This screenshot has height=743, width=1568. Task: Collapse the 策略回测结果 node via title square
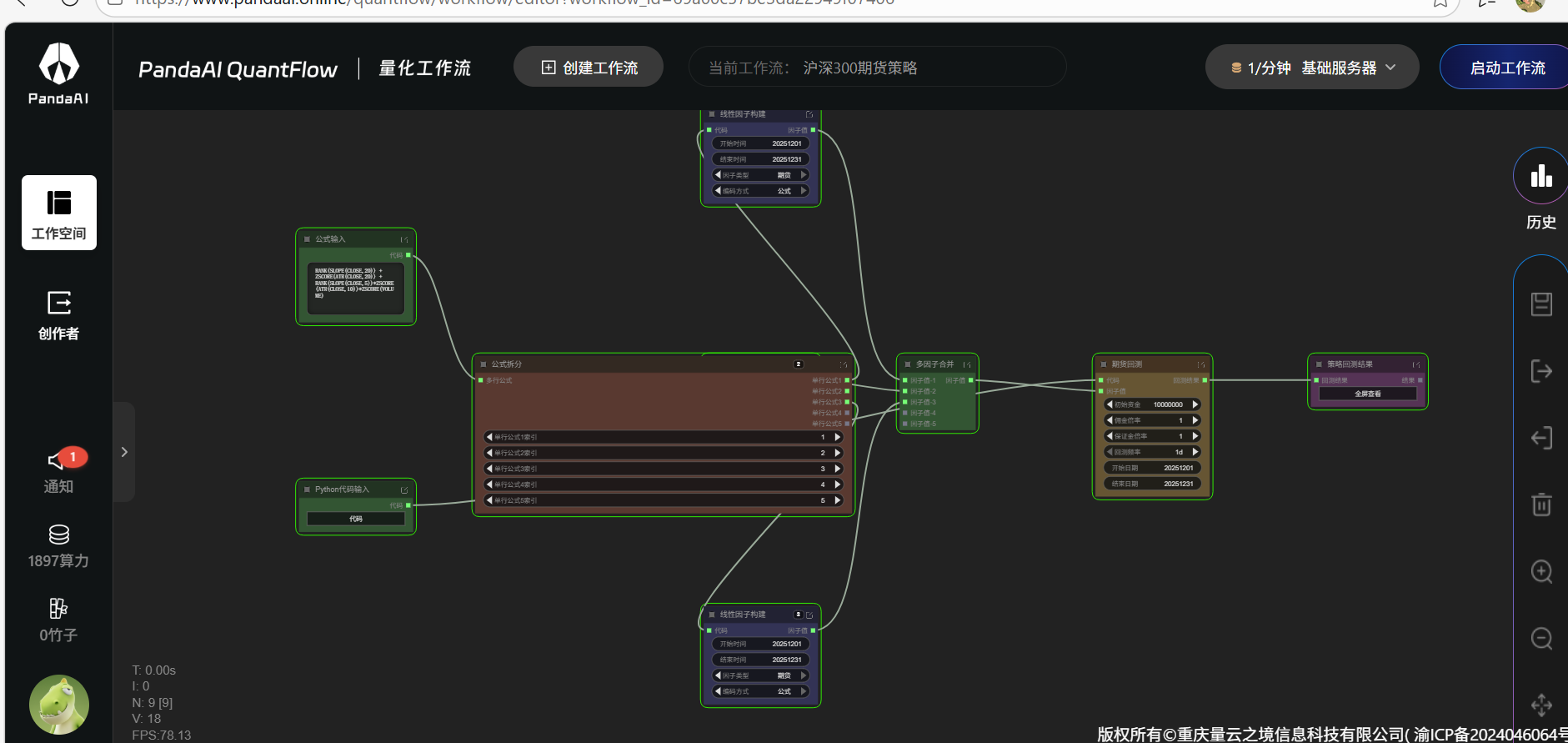(x=1319, y=364)
